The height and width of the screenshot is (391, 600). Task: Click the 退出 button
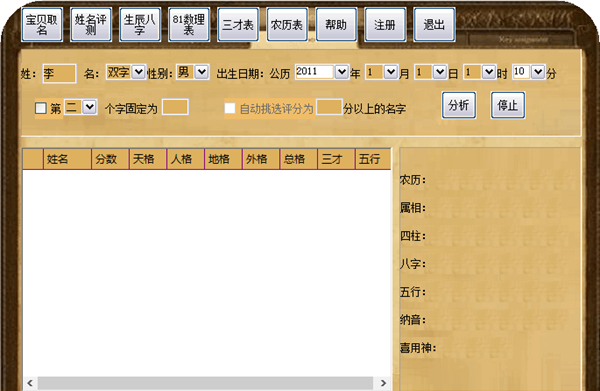point(434,24)
